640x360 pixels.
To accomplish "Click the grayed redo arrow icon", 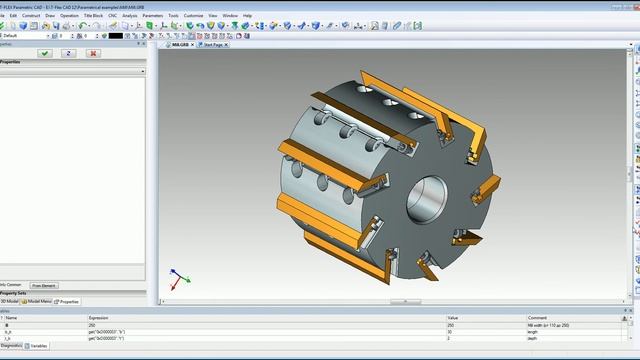I will tap(96, 26).
